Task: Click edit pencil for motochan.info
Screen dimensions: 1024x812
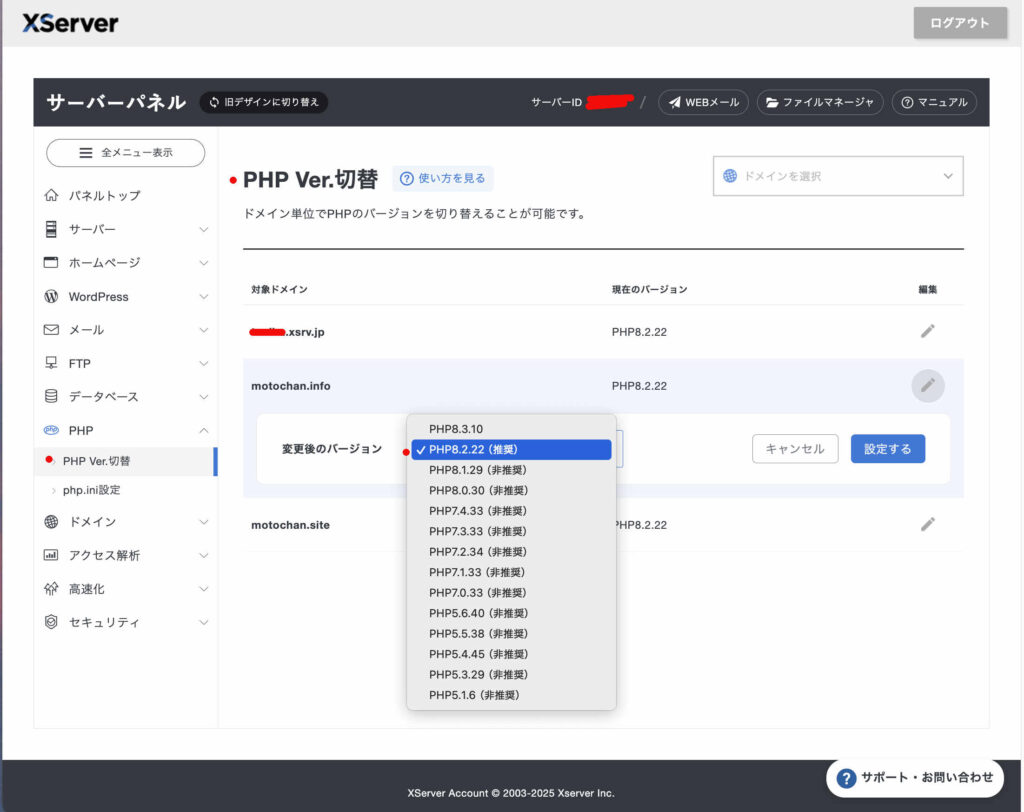Action: pyautogui.click(x=927, y=386)
